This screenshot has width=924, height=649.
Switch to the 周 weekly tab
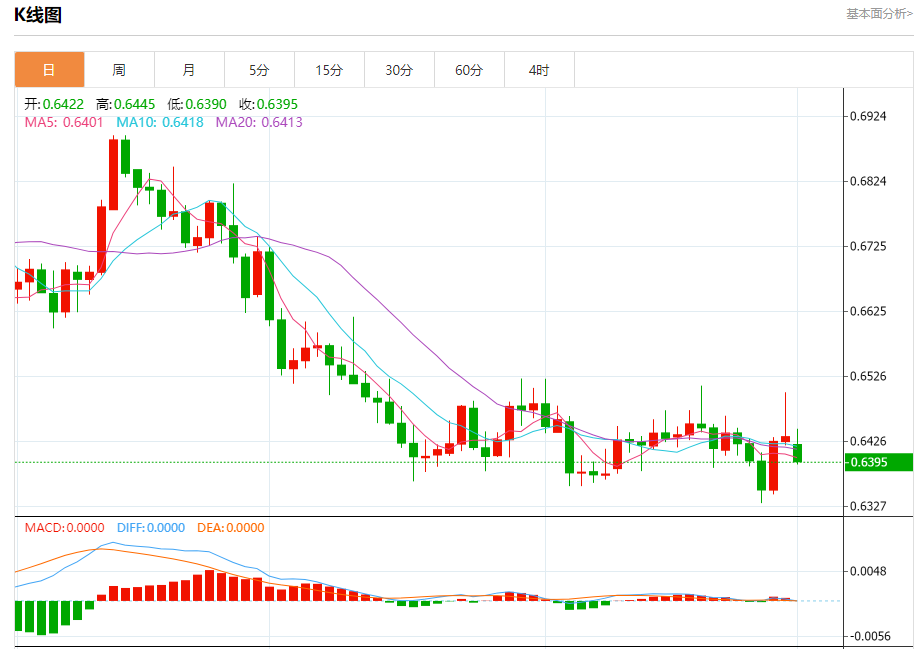[119, 70]
